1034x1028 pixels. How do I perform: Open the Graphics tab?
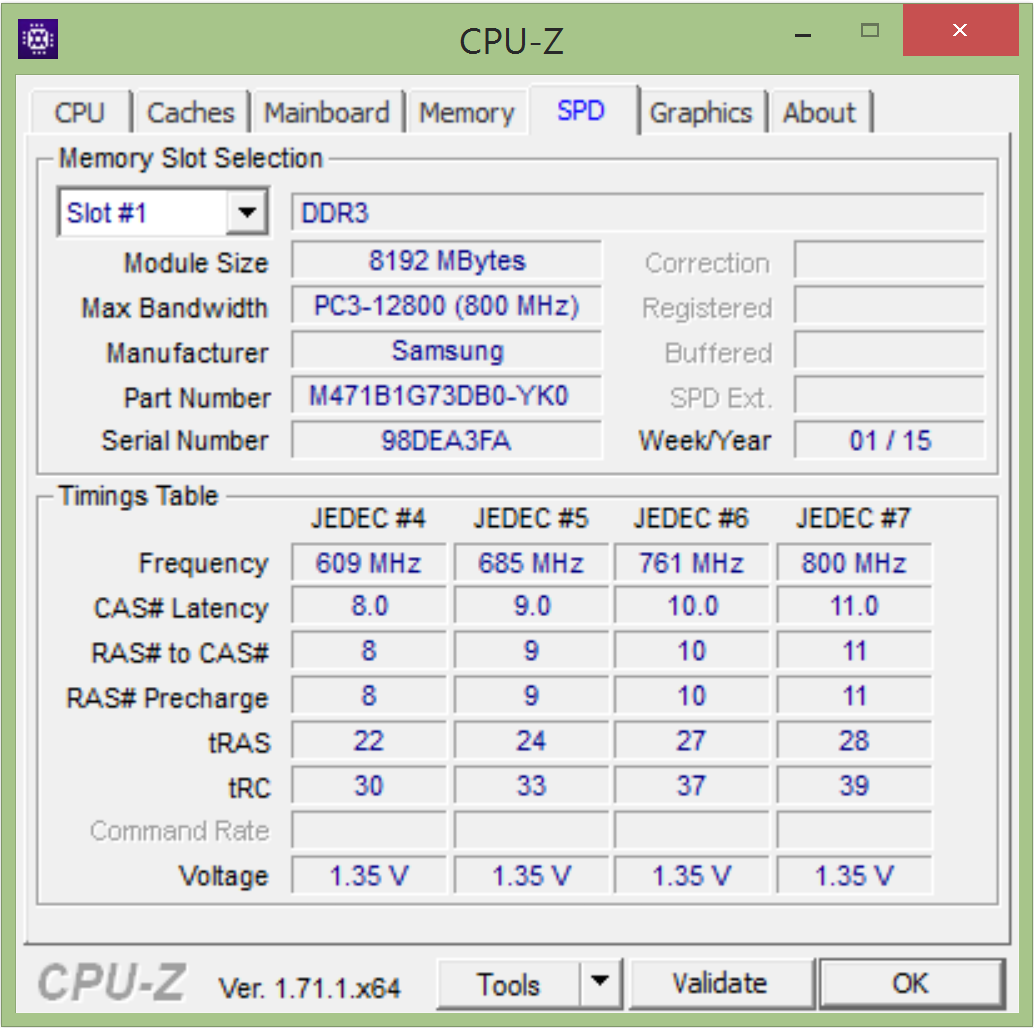coord(701,113)
